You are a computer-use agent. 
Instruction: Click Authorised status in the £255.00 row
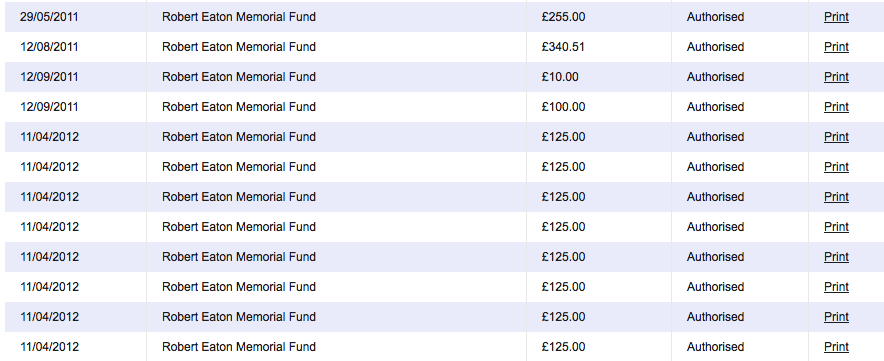point(715,17)
